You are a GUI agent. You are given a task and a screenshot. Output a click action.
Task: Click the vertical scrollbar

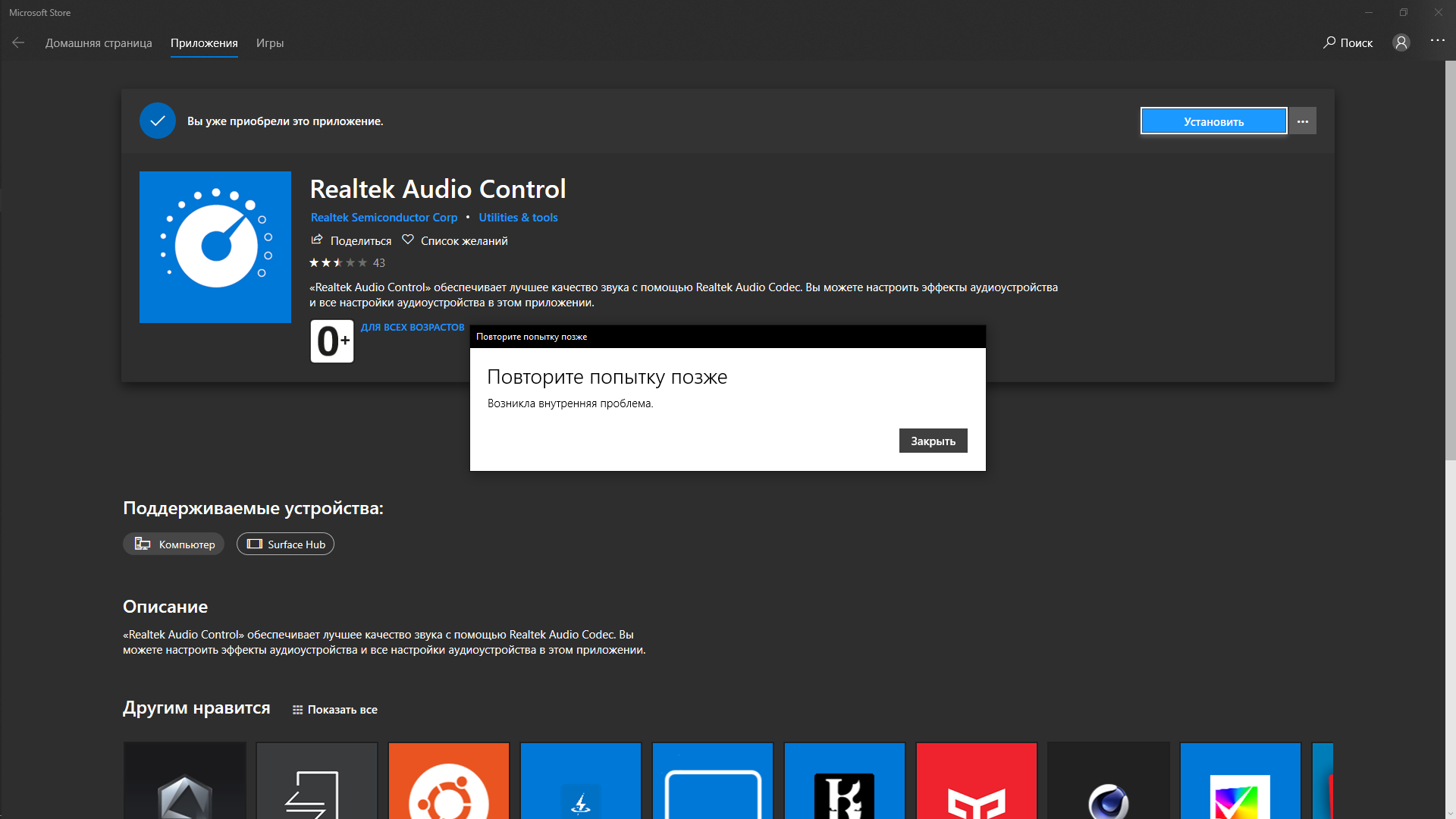[1450, 261]
